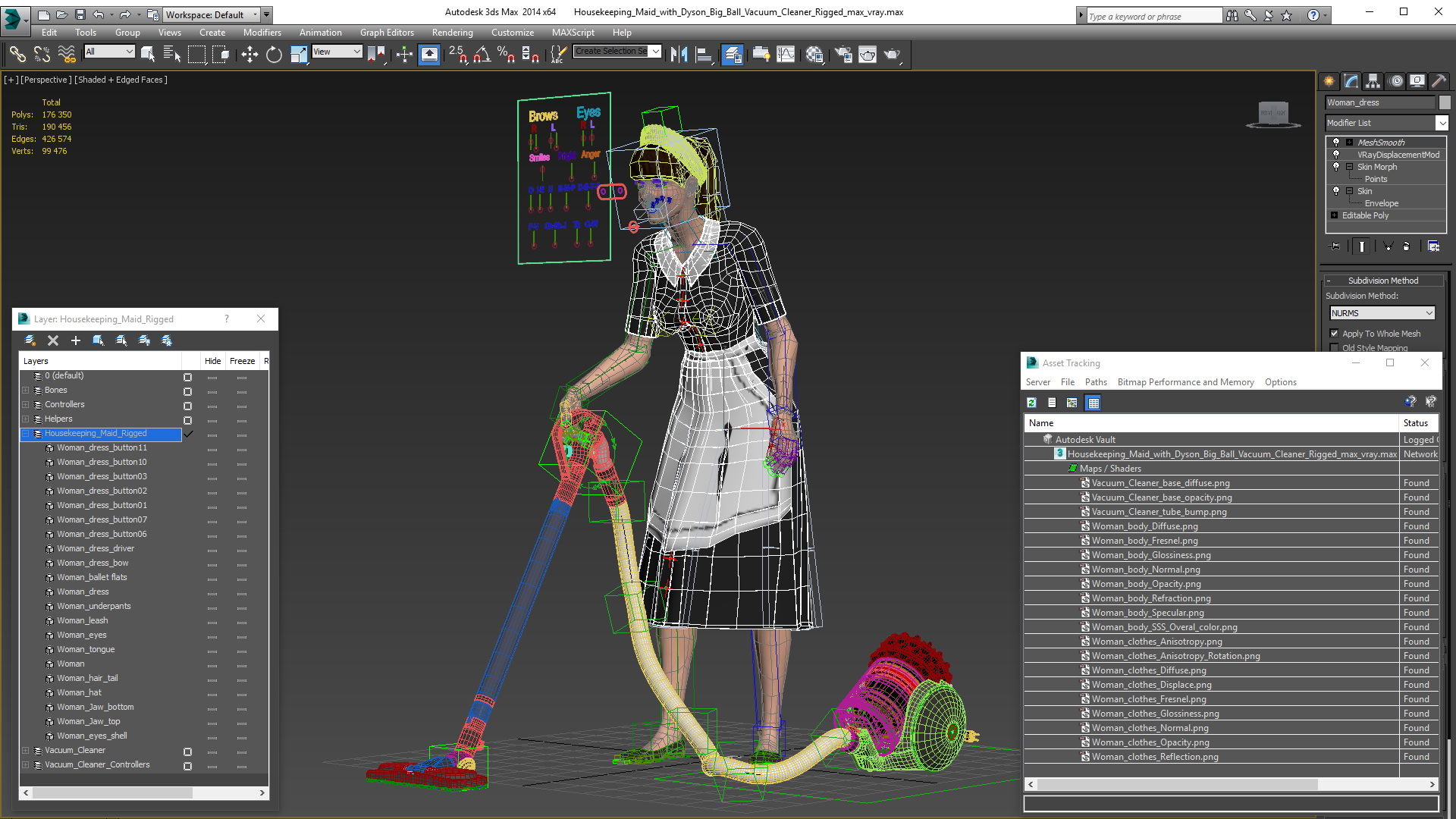Collapse the Skin Morph modifier tree
This screenshot has height=819, width=1456.
(1349, 166)
